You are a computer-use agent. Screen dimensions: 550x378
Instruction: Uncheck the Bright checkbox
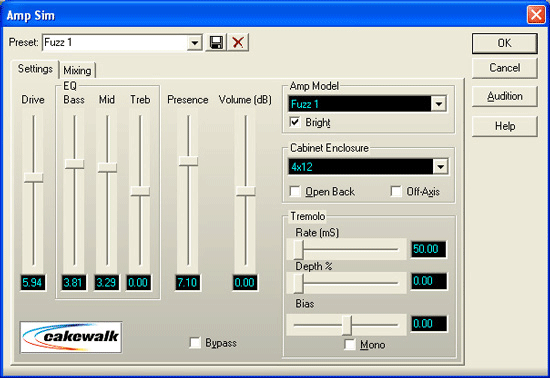pyautogui.click(x=295, y=122)
